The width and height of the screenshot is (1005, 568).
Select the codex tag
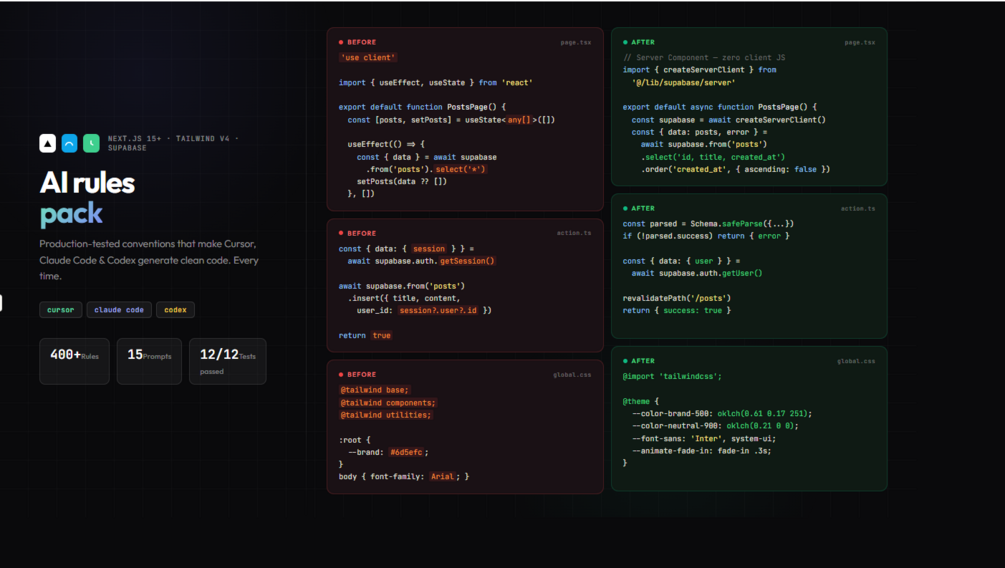pyautogui.click(x=175, y=310)
